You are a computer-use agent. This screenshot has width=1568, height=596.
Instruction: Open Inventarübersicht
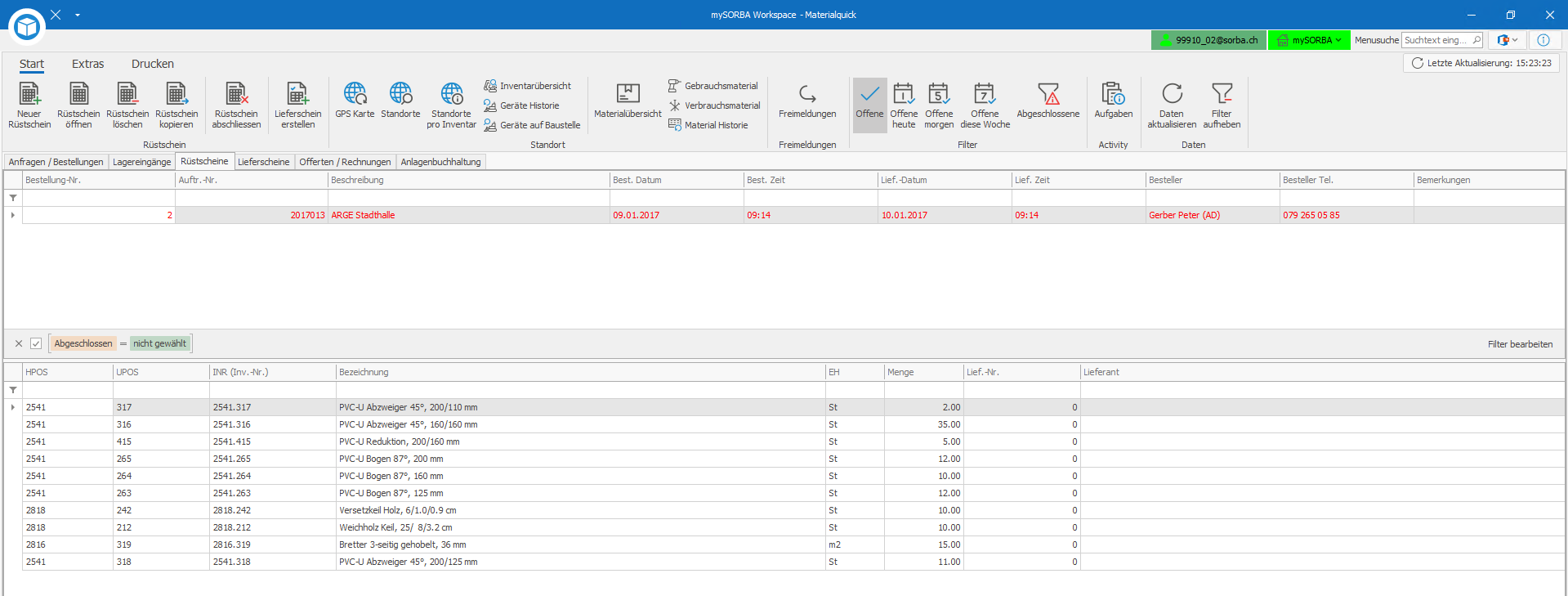point(527,86)
